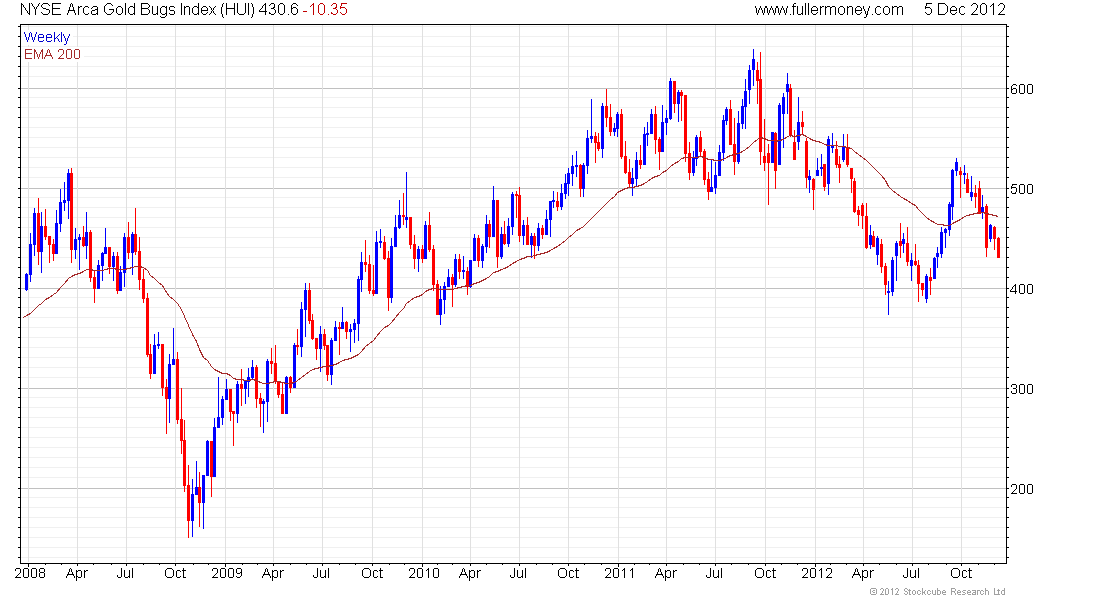Click the 'Apr' label right after 2008
This screenshot has height=600, width=1100.
[76, 573]
